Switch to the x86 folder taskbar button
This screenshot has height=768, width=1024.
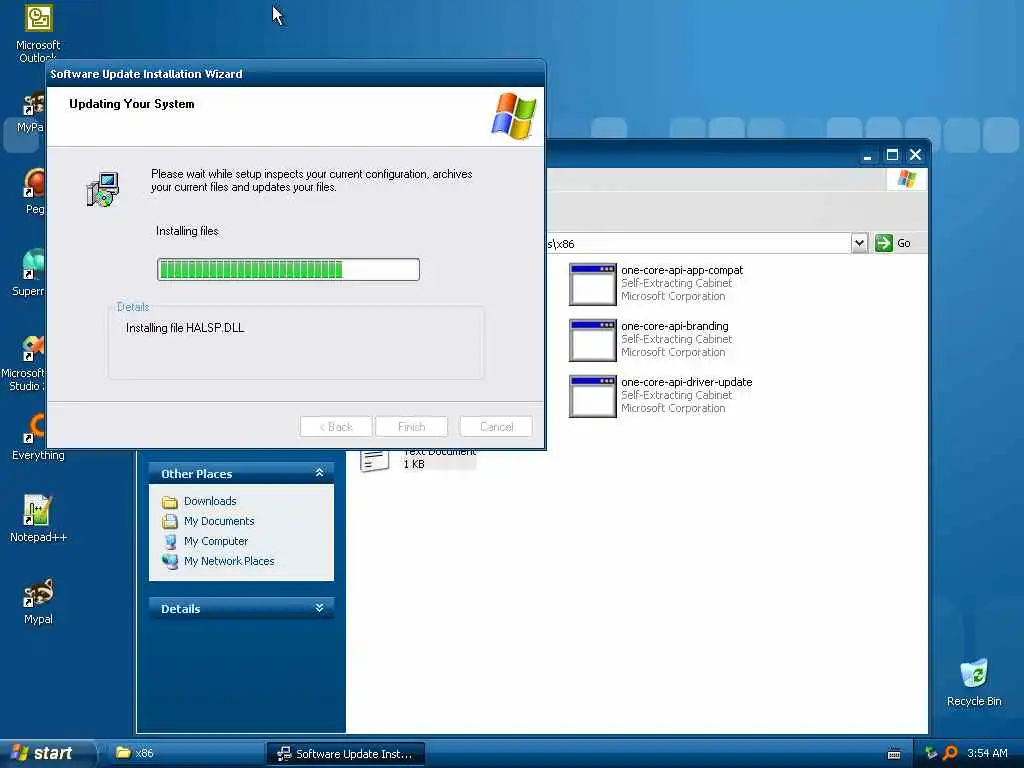tap(184, 753)
